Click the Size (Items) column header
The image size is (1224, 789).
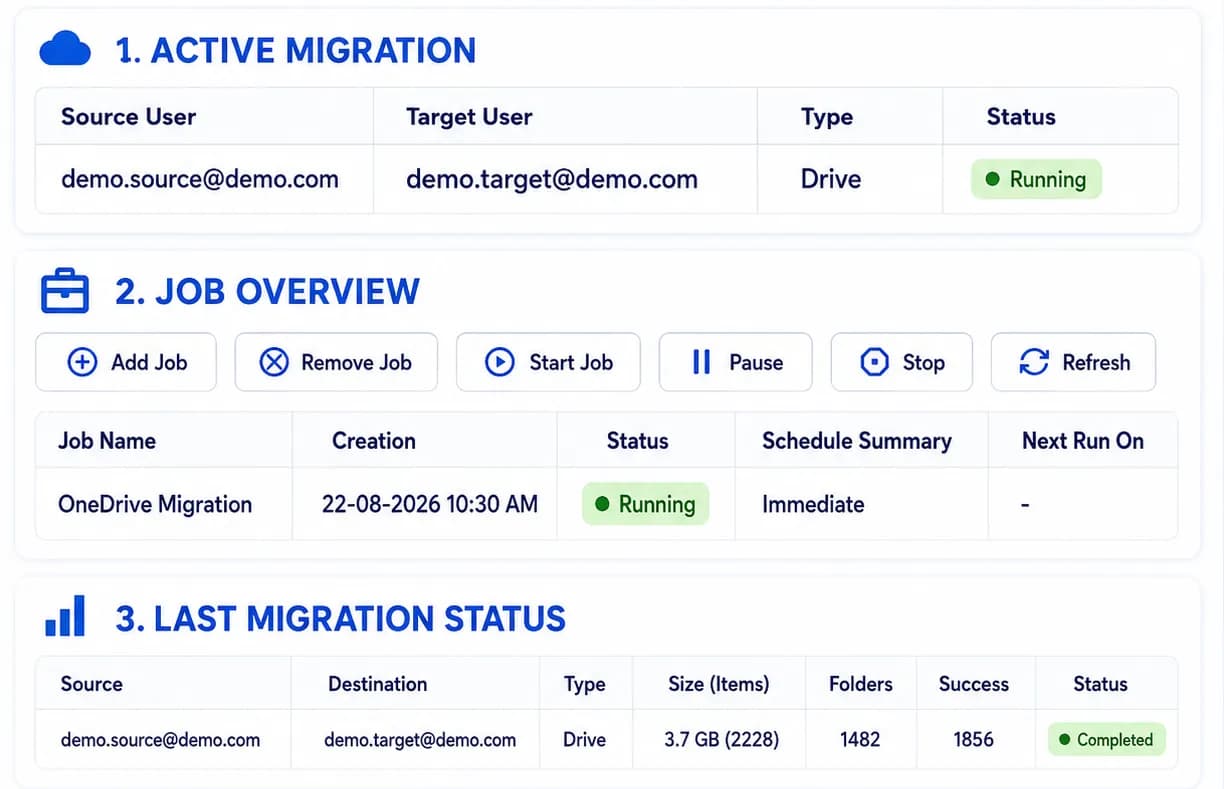click(719, 684)
